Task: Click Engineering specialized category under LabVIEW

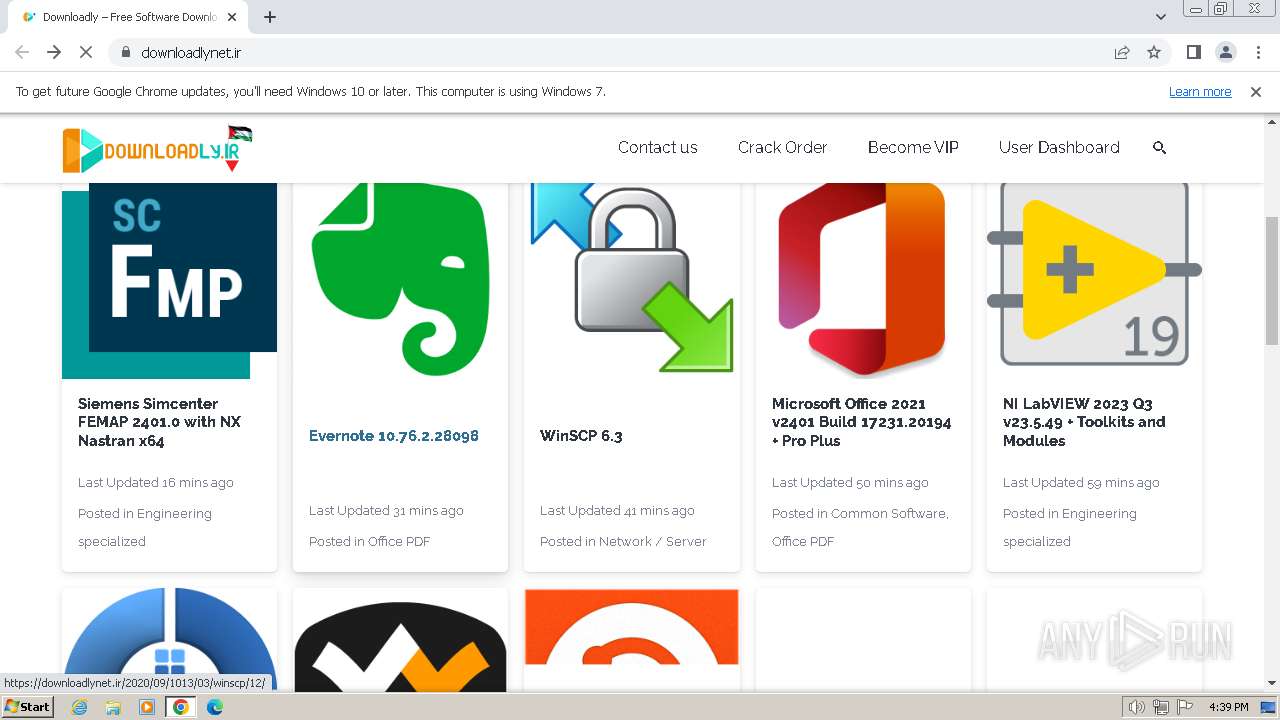Action: point(1070,527)
